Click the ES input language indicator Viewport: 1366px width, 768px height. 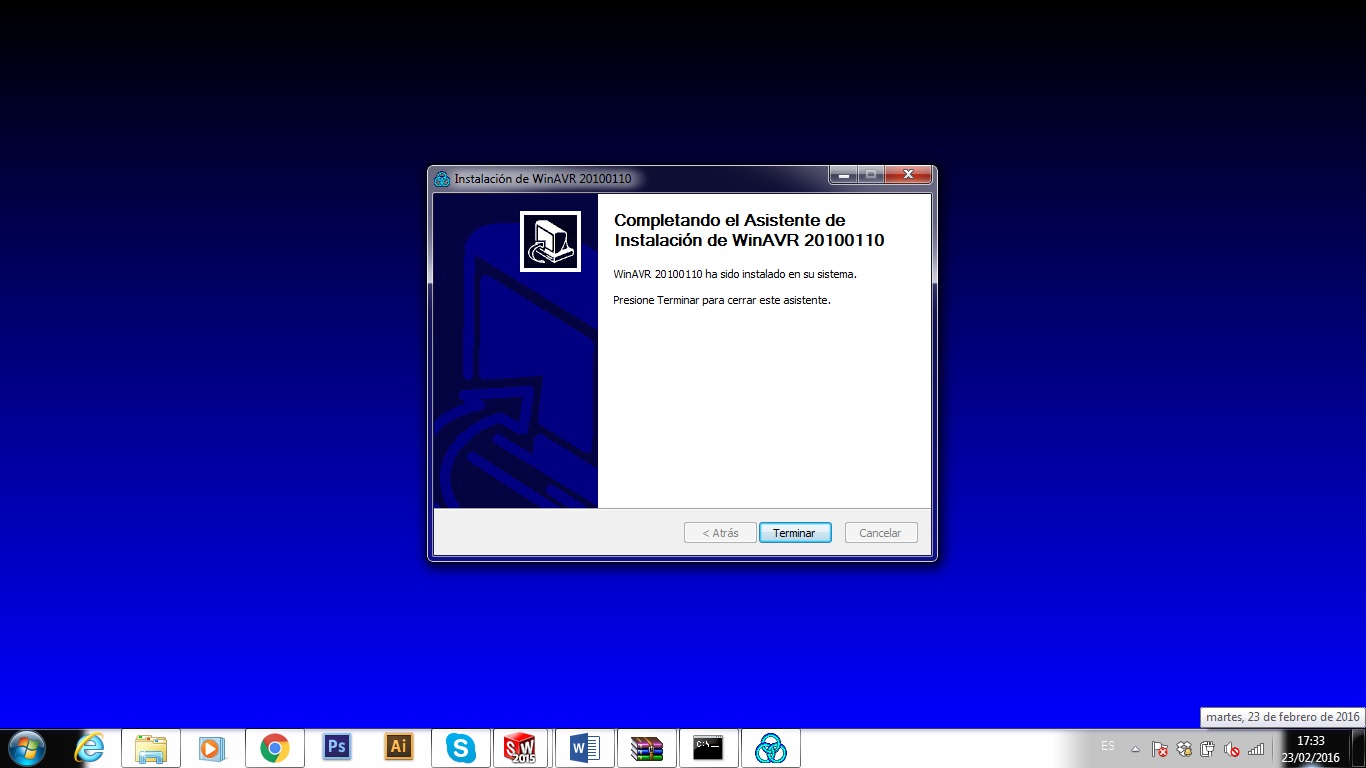coord(1108,746)
